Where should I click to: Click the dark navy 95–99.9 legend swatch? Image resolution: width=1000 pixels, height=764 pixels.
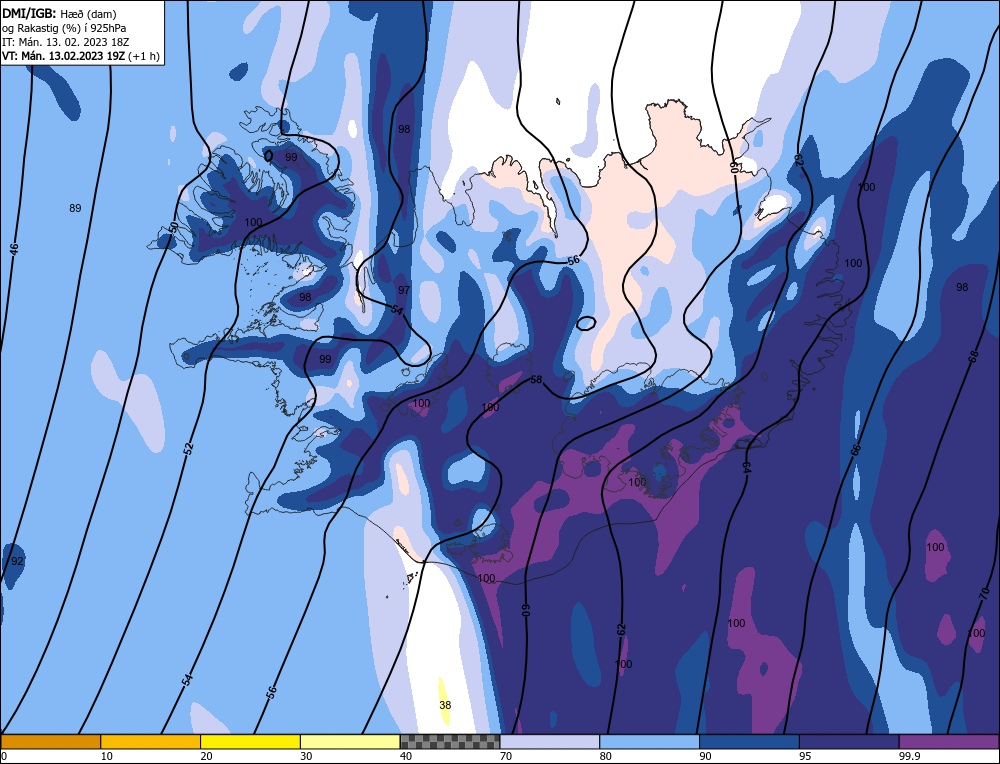[x=849, y=741]
